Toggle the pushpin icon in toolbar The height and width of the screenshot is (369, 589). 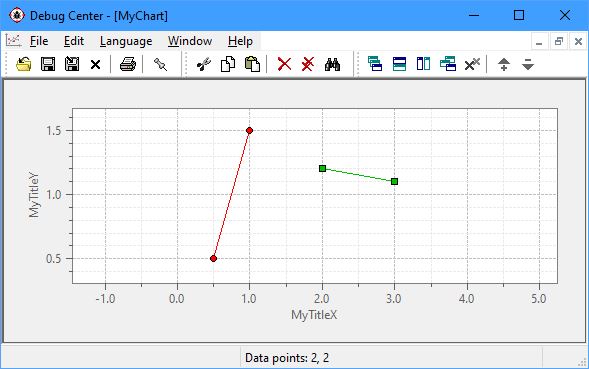[x=160, y=64]
